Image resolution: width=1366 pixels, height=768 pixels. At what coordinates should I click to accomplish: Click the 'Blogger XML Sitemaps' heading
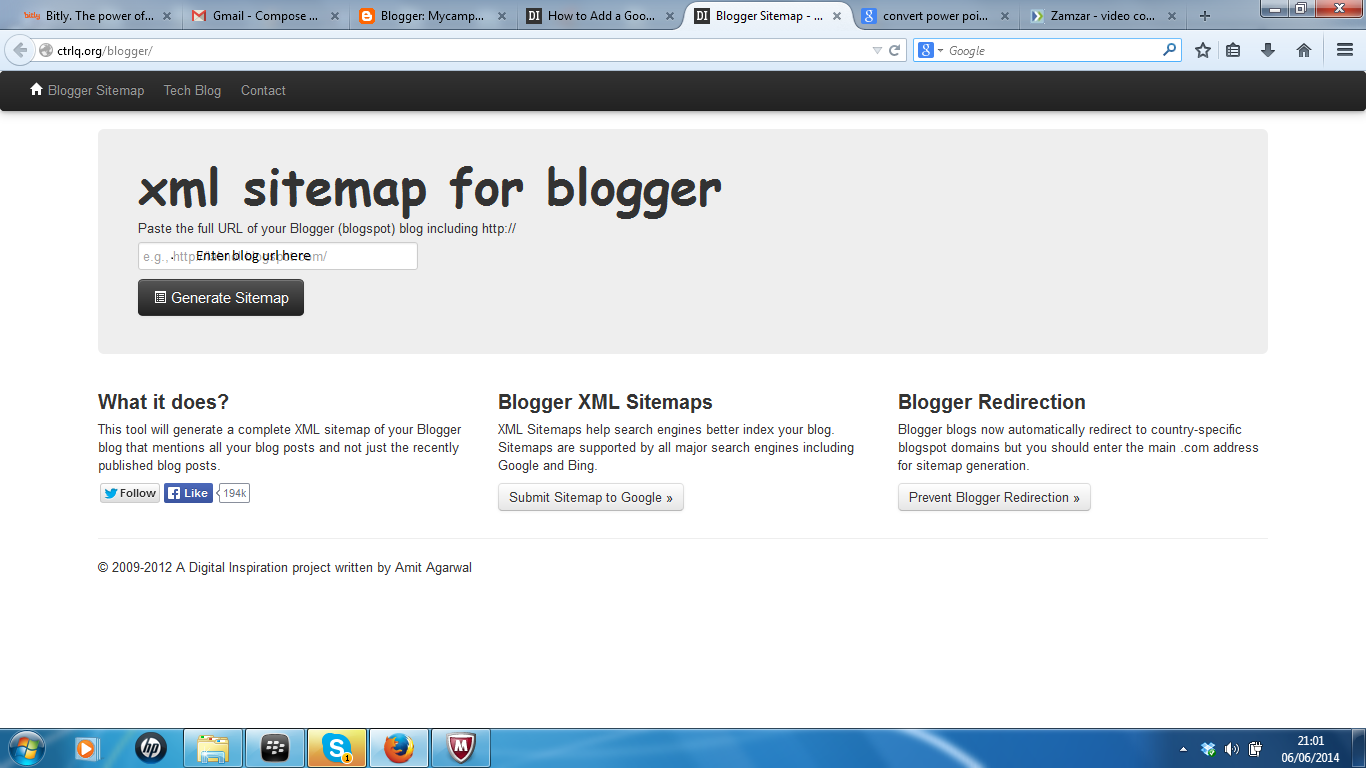pyautogui.click(x=605, y=402)
